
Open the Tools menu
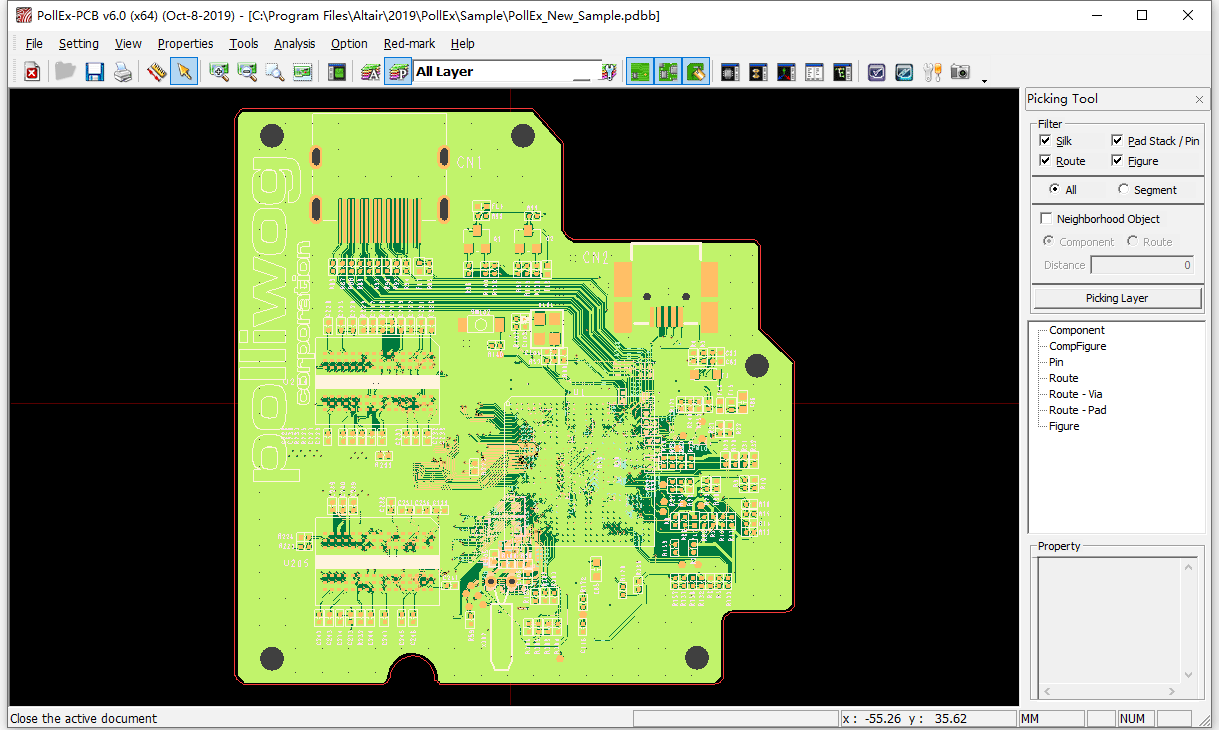(244, 44)
